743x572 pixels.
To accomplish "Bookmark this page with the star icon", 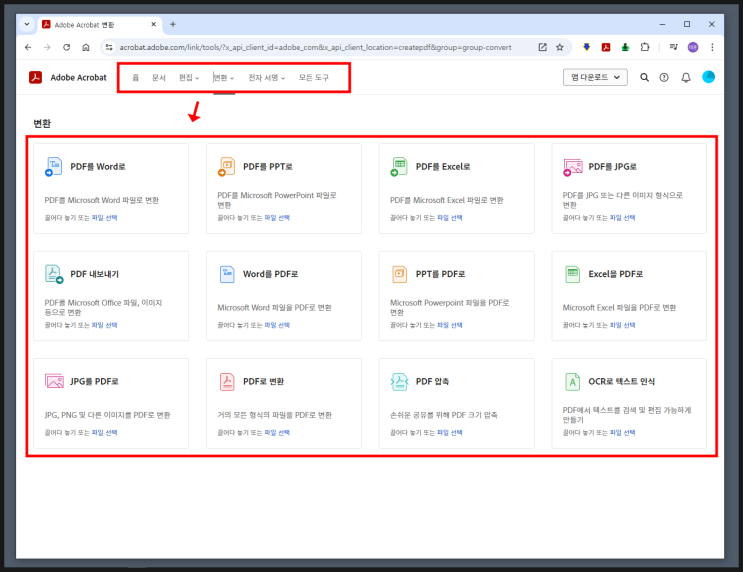I will [560, 47].
